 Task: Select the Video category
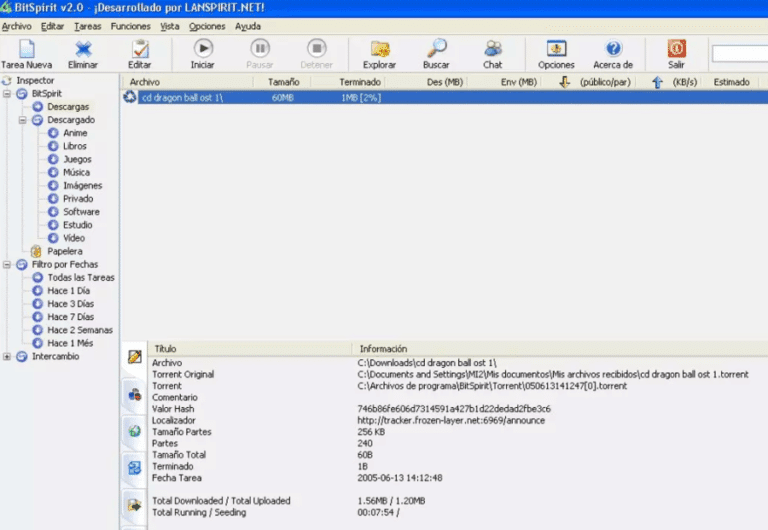pos(74,239)
